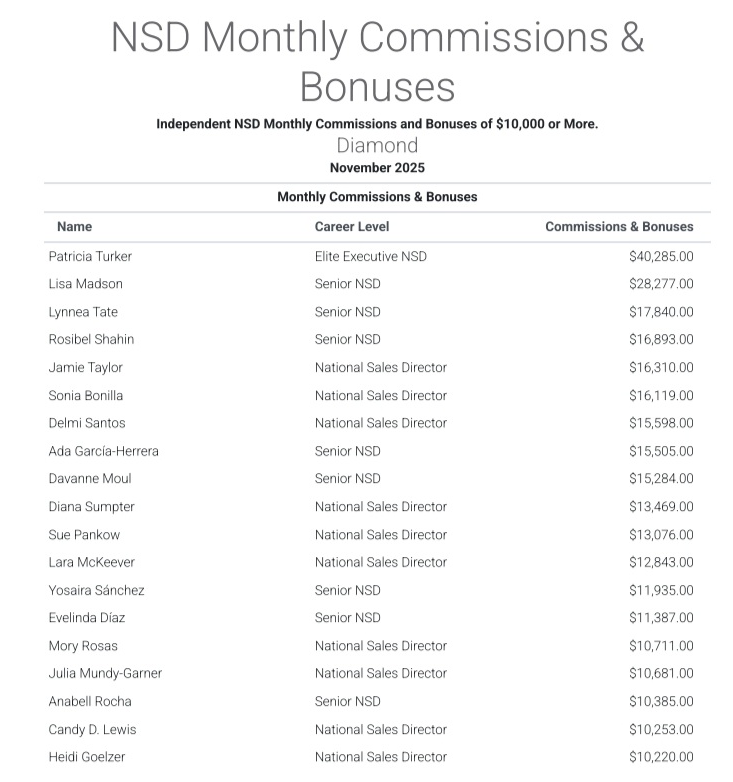Select the Ada García-Herrera name

tap(103, 451)
